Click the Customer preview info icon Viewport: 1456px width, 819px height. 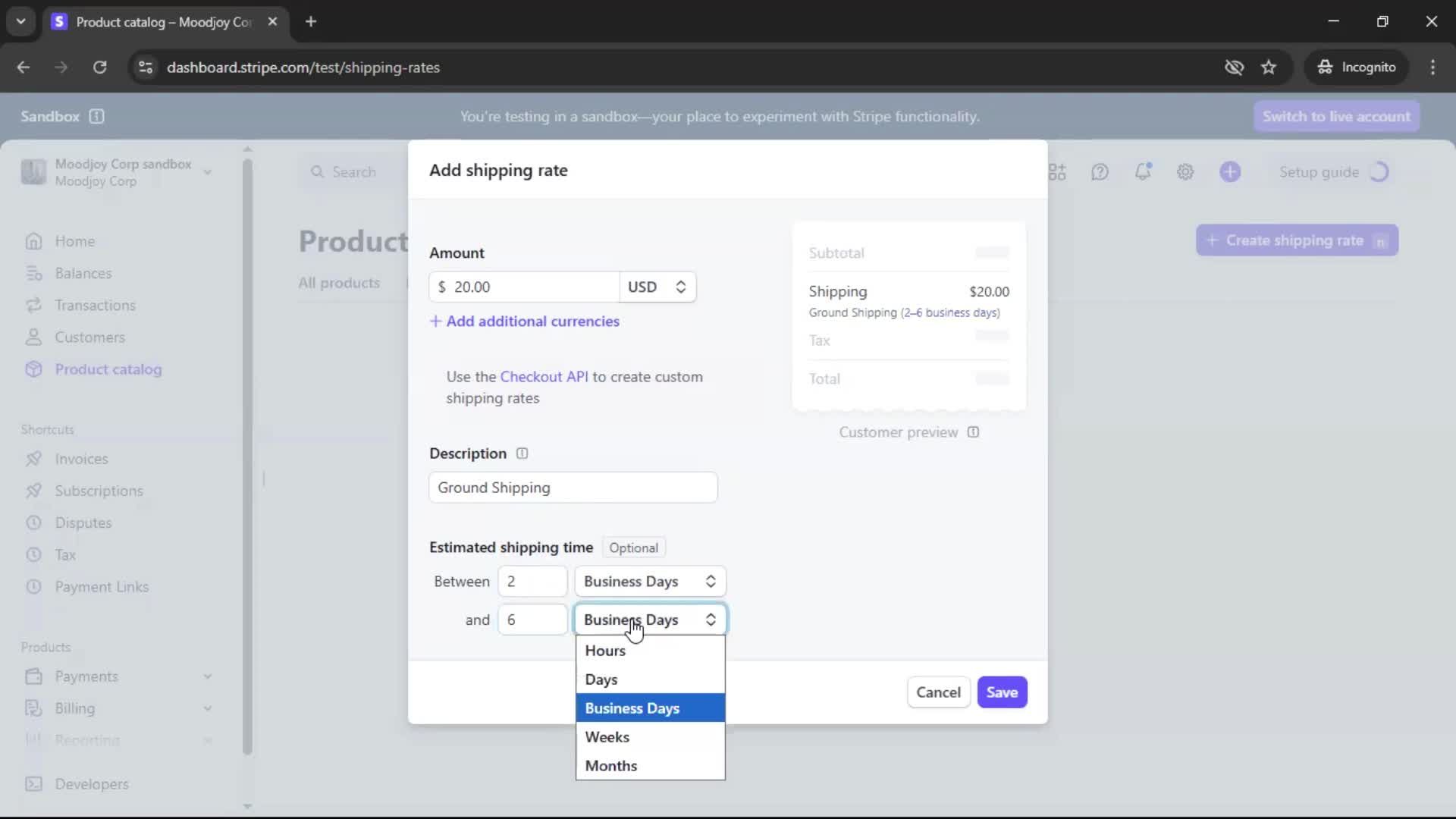tap(973, 432)
